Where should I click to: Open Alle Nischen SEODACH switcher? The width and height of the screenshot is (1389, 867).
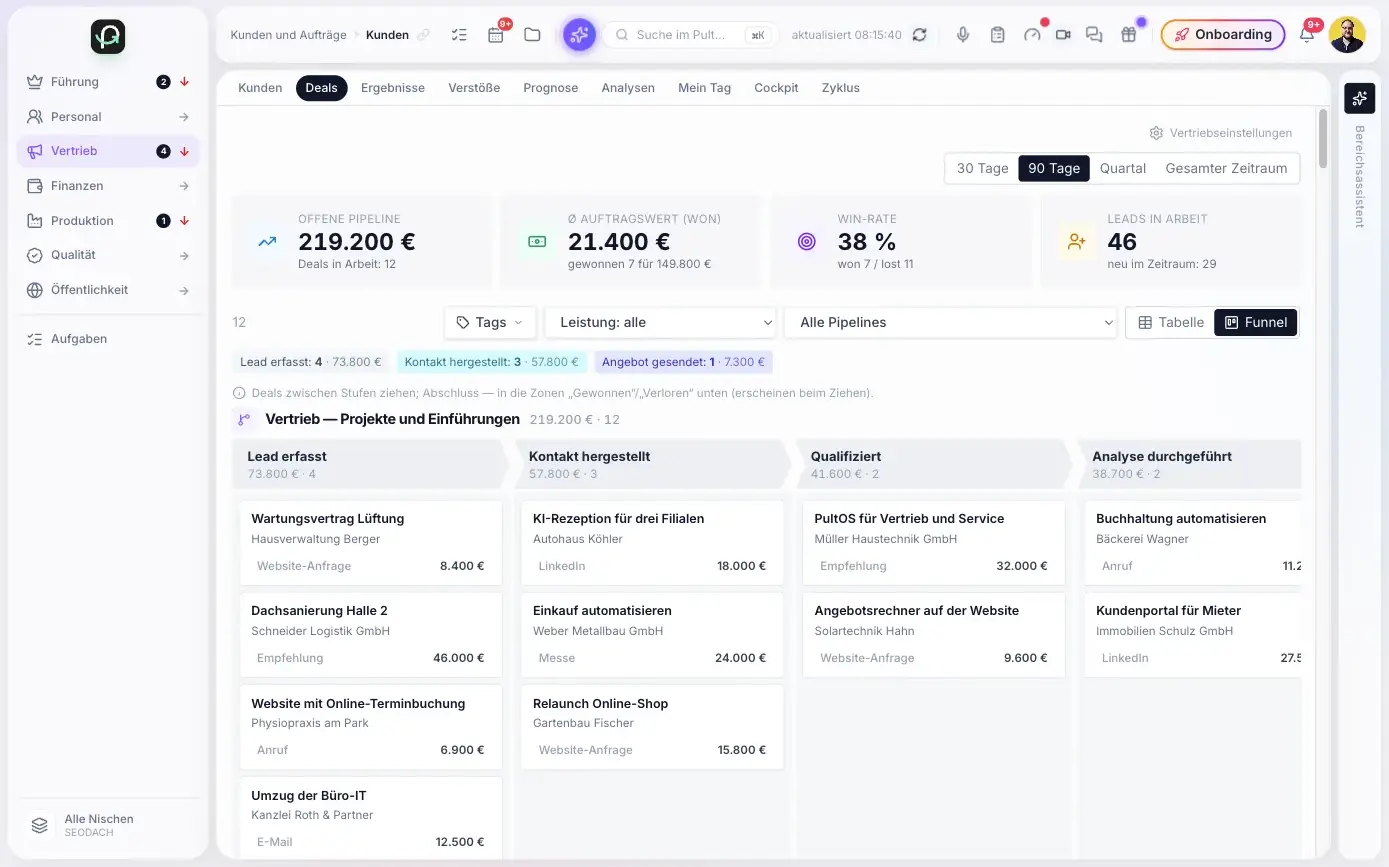click(x=108, y=825)
